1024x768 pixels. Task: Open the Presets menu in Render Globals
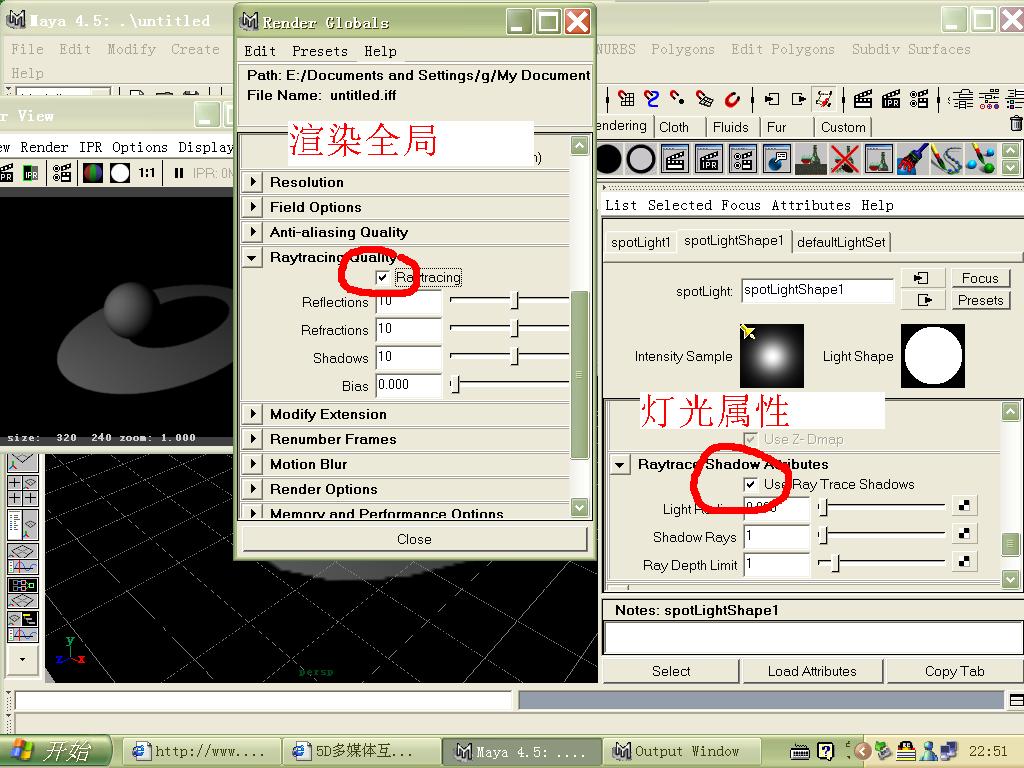pos(320,51)
